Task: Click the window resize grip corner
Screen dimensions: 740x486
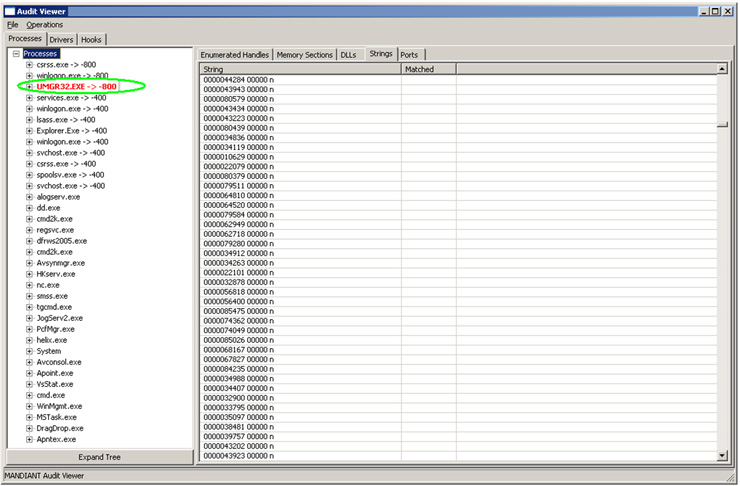Action: pos(731,476)
